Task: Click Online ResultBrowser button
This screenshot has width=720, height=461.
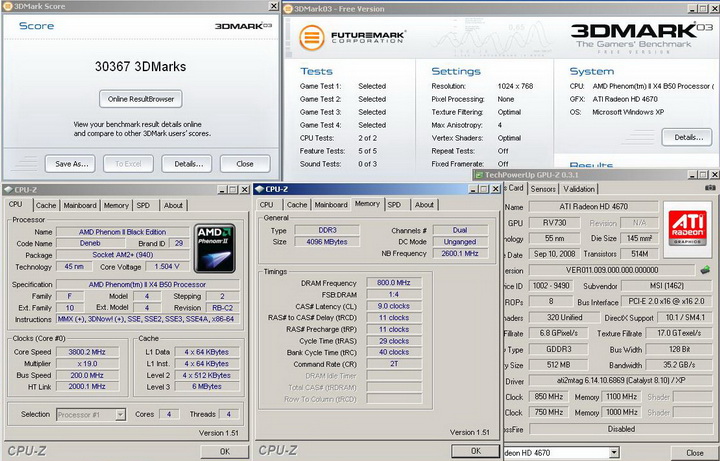Action: 141,99
